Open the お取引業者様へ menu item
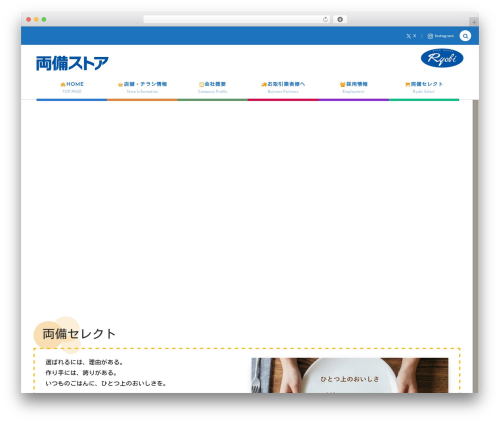 [x=283, y=88]
